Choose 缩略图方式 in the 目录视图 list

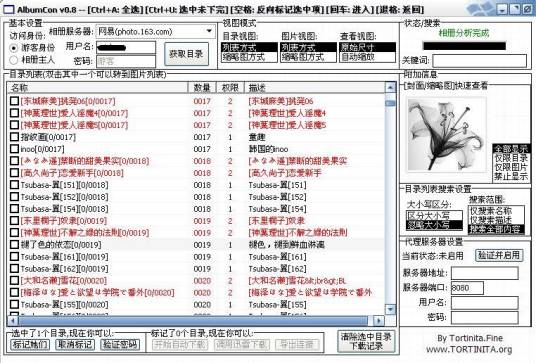[249, 57]
